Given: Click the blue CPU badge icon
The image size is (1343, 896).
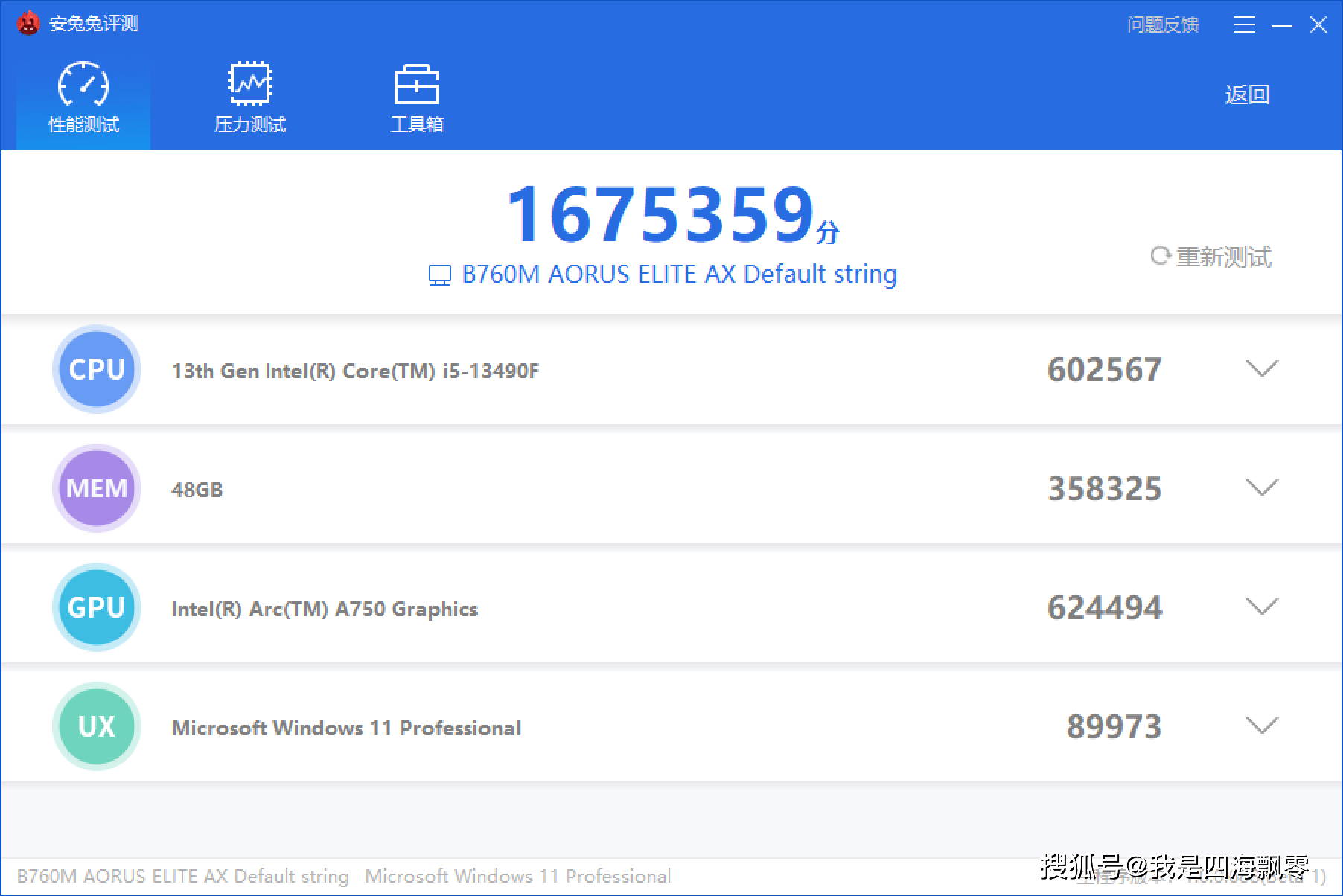Looking at the screenshot, I should click(x=97, y=369).
